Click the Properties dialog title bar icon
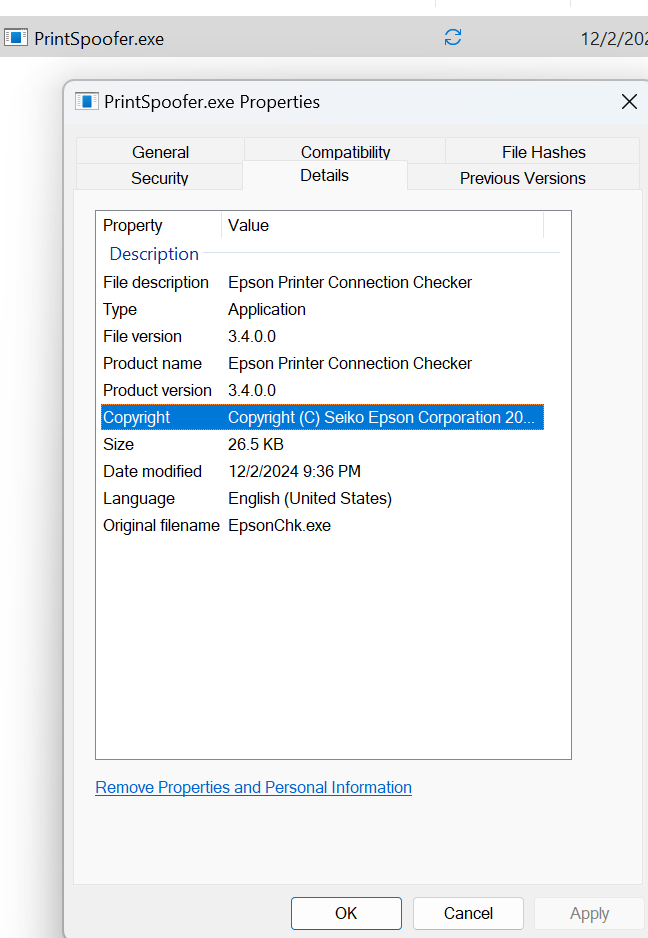Image resolution: width=648 pixels, height=938 pixels. 87,102
